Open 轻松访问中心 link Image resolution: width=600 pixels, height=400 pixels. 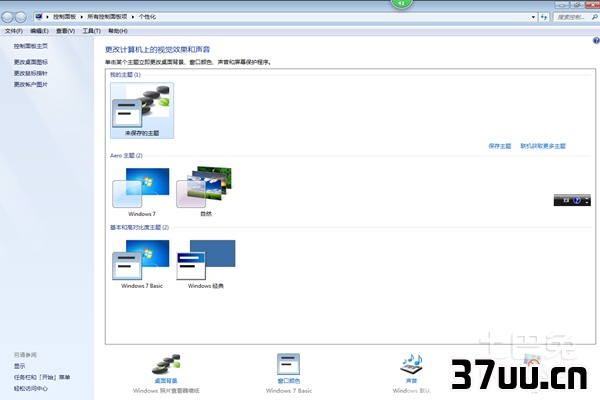(31, 388)
